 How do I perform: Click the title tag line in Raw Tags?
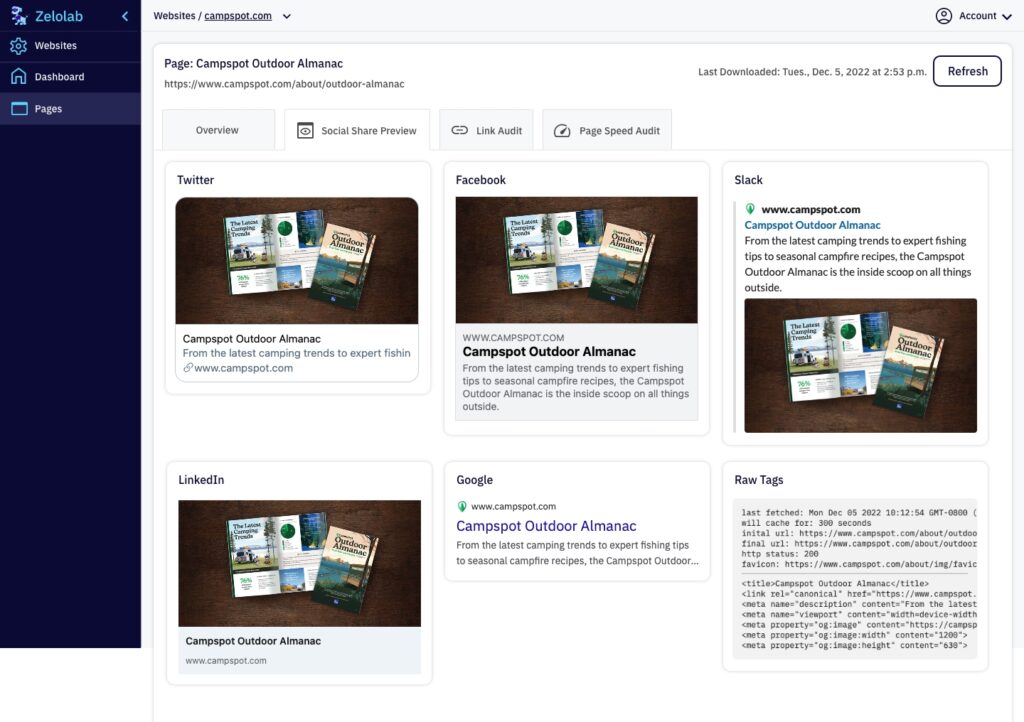pos(835,584)
